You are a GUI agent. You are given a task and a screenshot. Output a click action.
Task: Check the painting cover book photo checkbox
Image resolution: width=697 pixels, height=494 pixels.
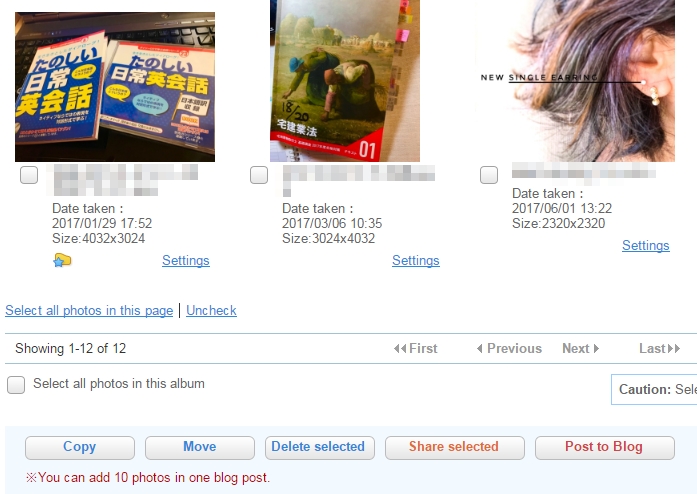click(x=259, y=175)
